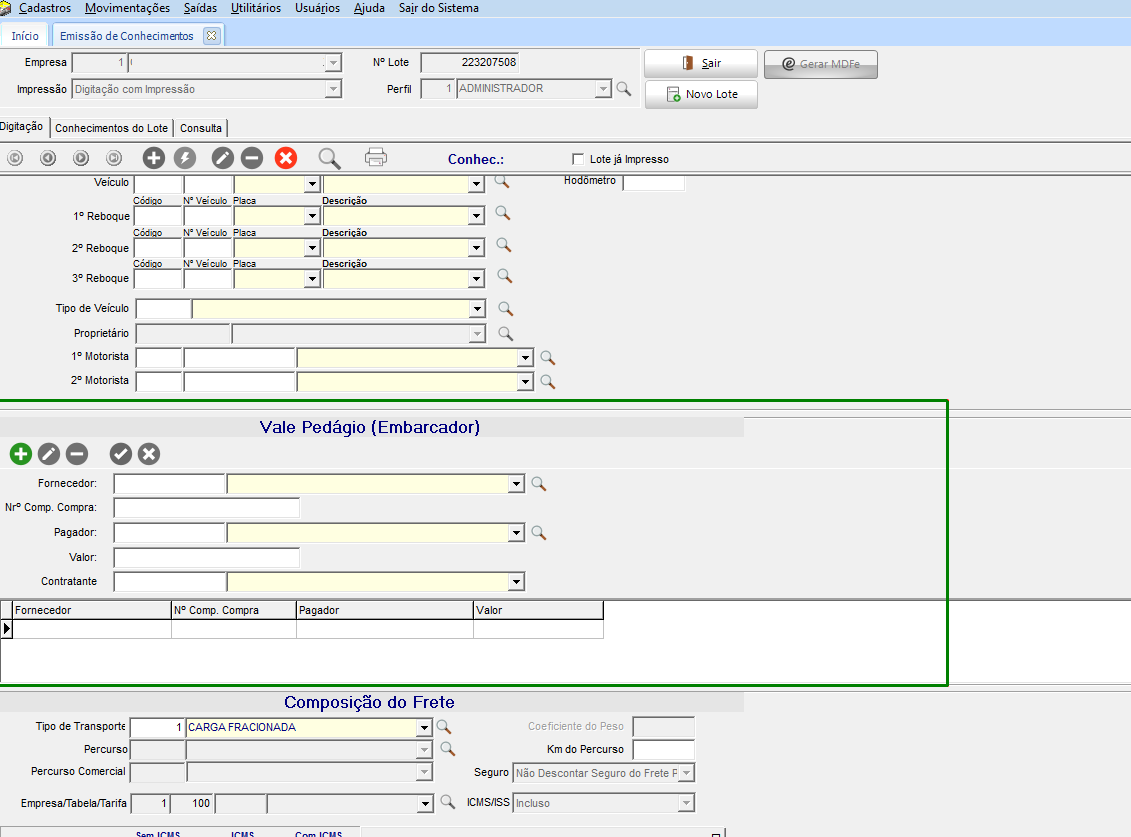1131x837 pixels.
Task: Click the printer icon in the toolbar
Action: coord(376,158)
